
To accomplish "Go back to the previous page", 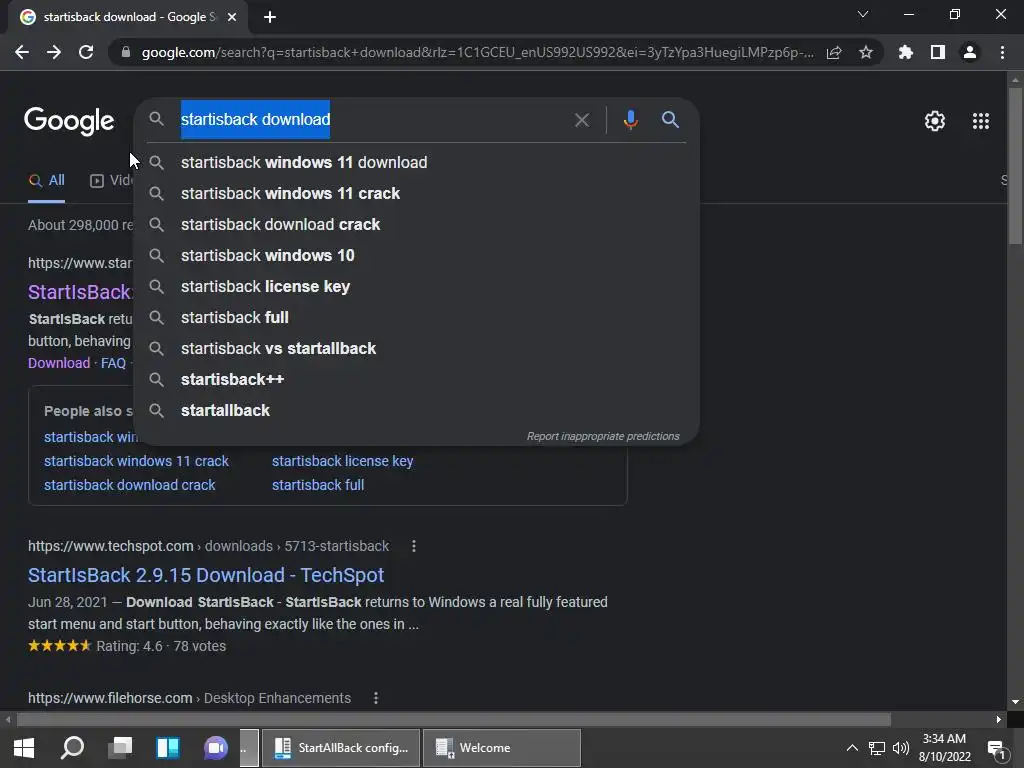I will click(x=22, y=52).
